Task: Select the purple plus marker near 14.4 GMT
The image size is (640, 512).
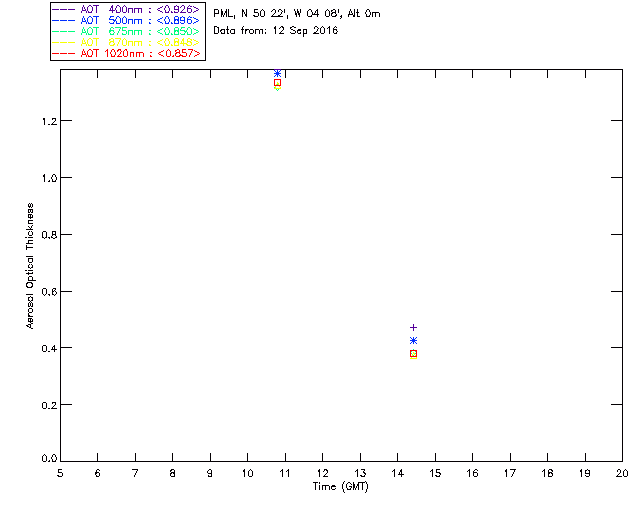Action: click(x=413, y=327)
